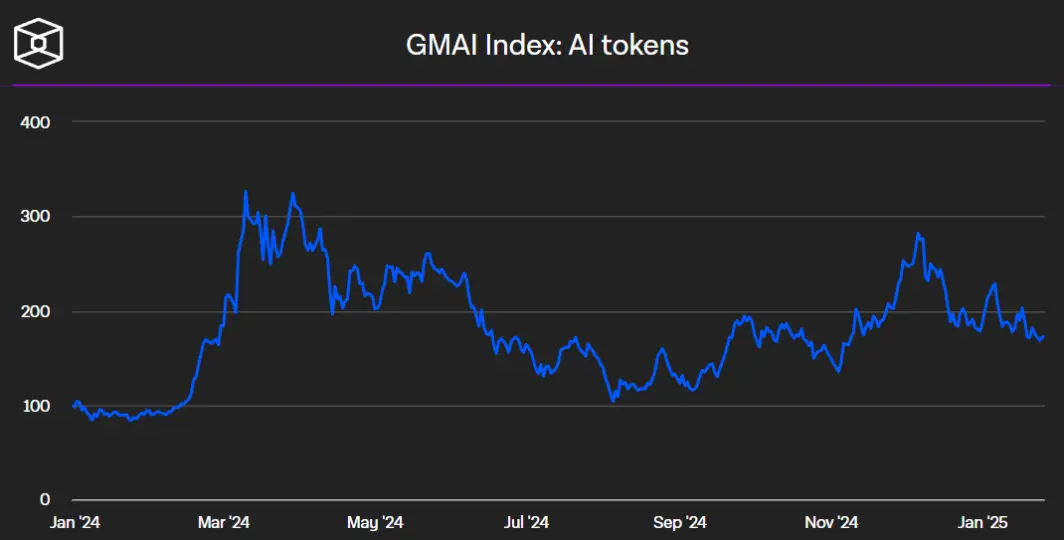Image resolution: width=1064 pixels, height=540 pixels.
Task: Select the Mar '24 x-axis label
Action: tap(224, 522)
